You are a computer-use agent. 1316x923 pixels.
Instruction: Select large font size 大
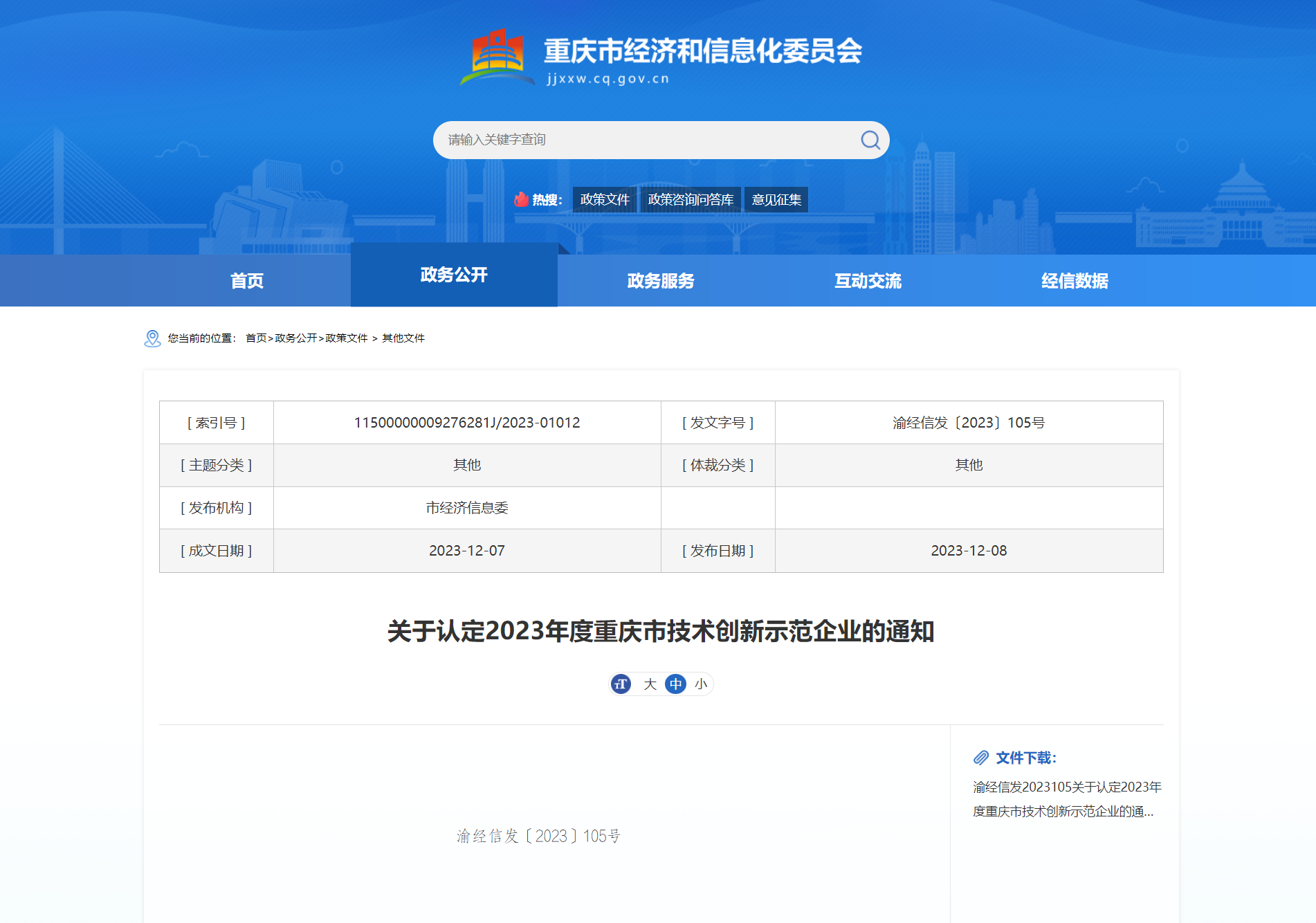[650, 684]
